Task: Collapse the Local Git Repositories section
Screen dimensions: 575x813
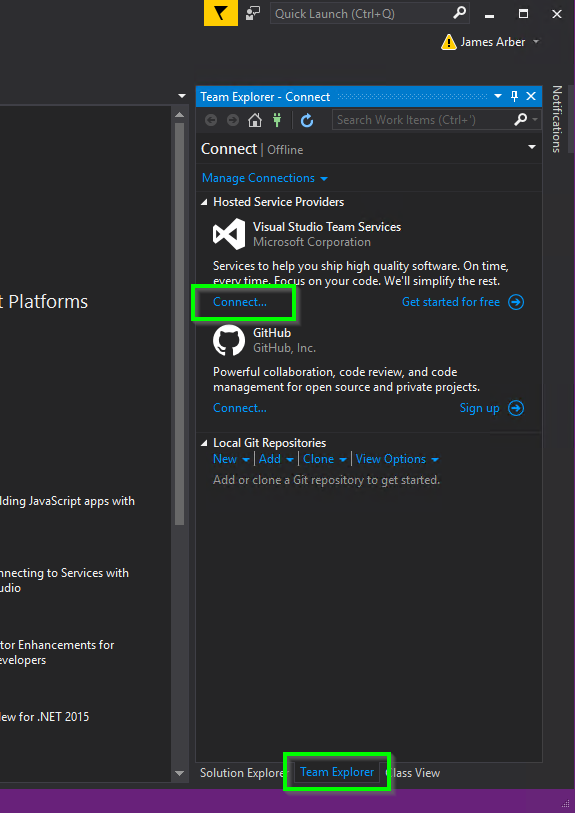Action: tap(204, 443)
